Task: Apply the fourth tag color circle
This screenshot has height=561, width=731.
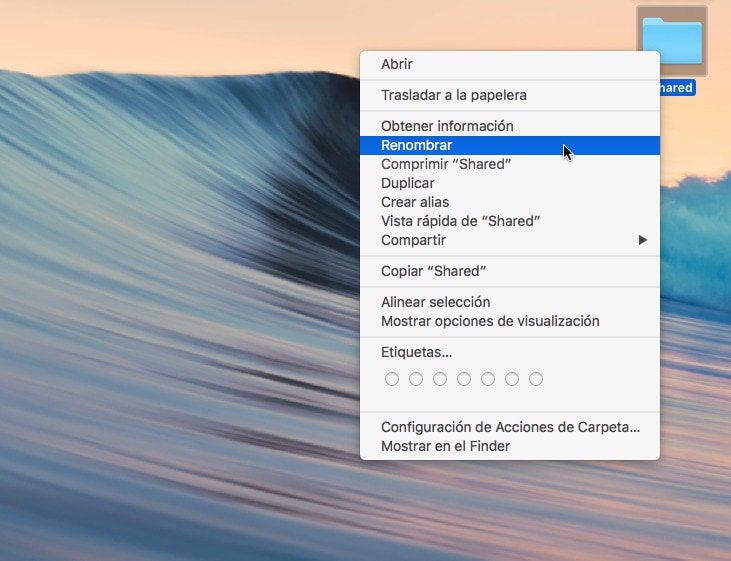Action: [464, 379]
